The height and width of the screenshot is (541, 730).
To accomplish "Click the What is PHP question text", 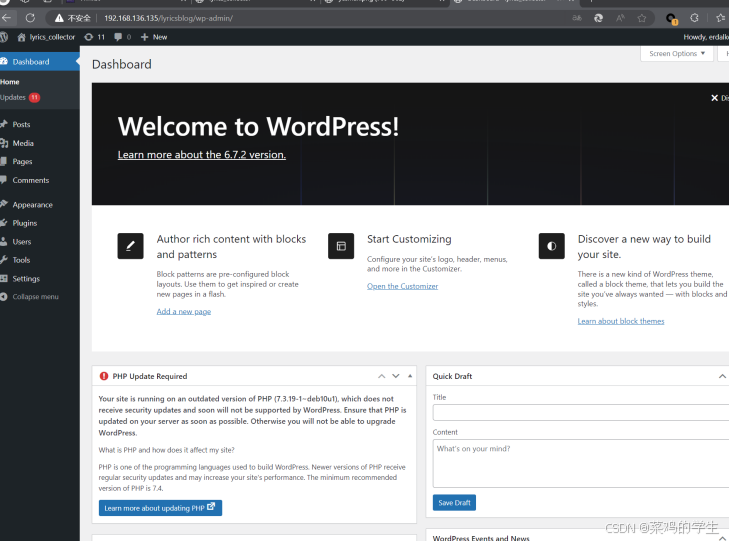I will point(167,450).
